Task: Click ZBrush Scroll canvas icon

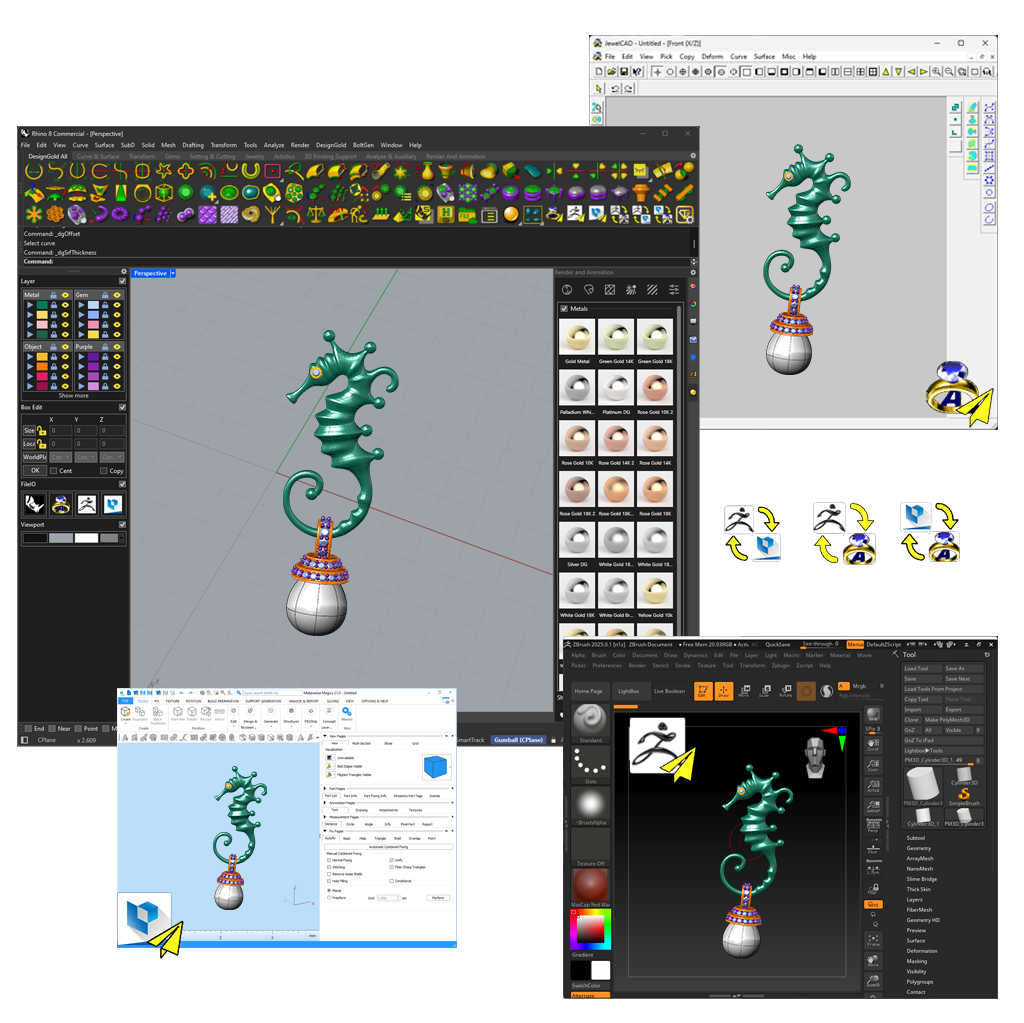Action: (872, 743)
